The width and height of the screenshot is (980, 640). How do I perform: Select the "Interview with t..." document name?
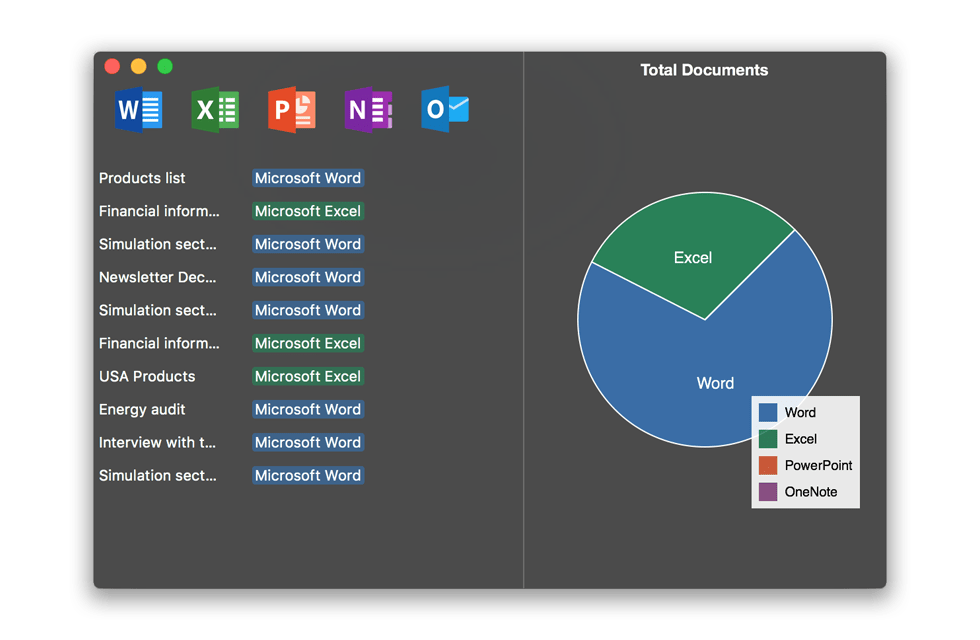coord(158,442)
